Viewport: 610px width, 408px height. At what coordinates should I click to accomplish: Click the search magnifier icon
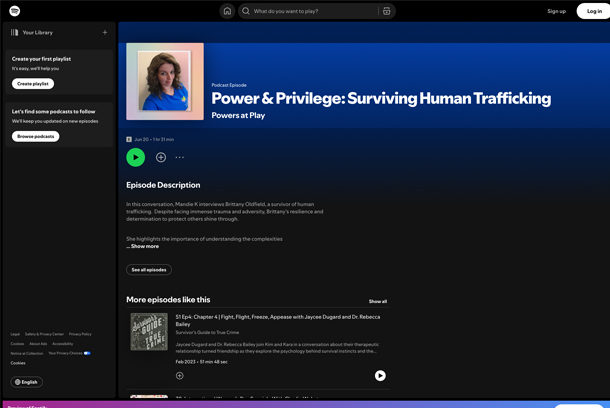246,11
